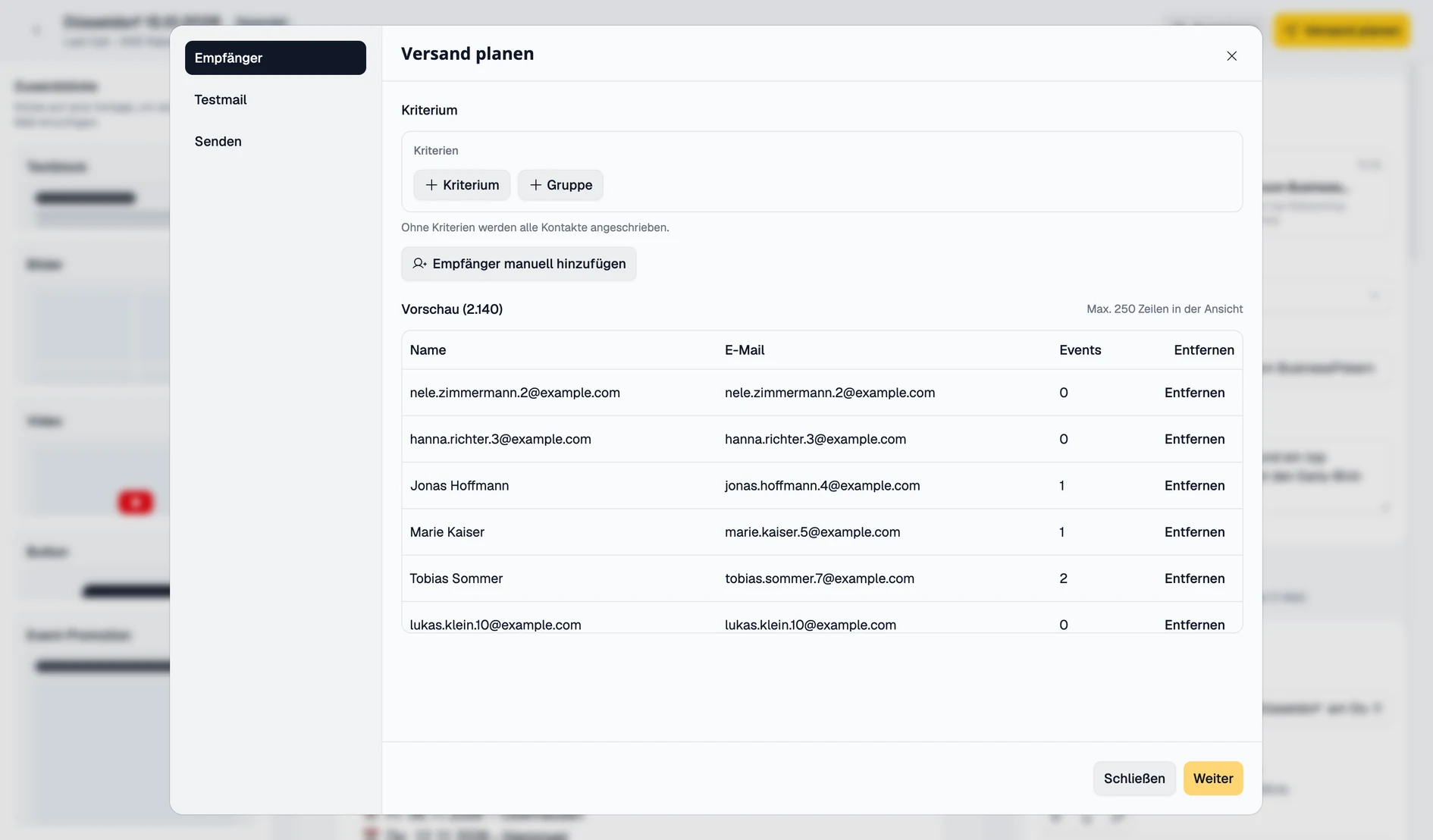Click the plus icon on Kriterium button

click(431, 185)
